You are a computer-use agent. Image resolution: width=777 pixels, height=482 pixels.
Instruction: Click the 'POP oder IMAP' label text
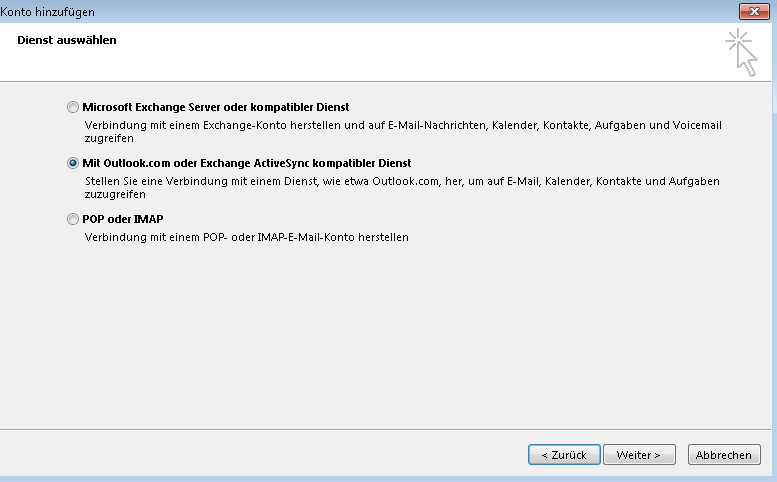122,219
